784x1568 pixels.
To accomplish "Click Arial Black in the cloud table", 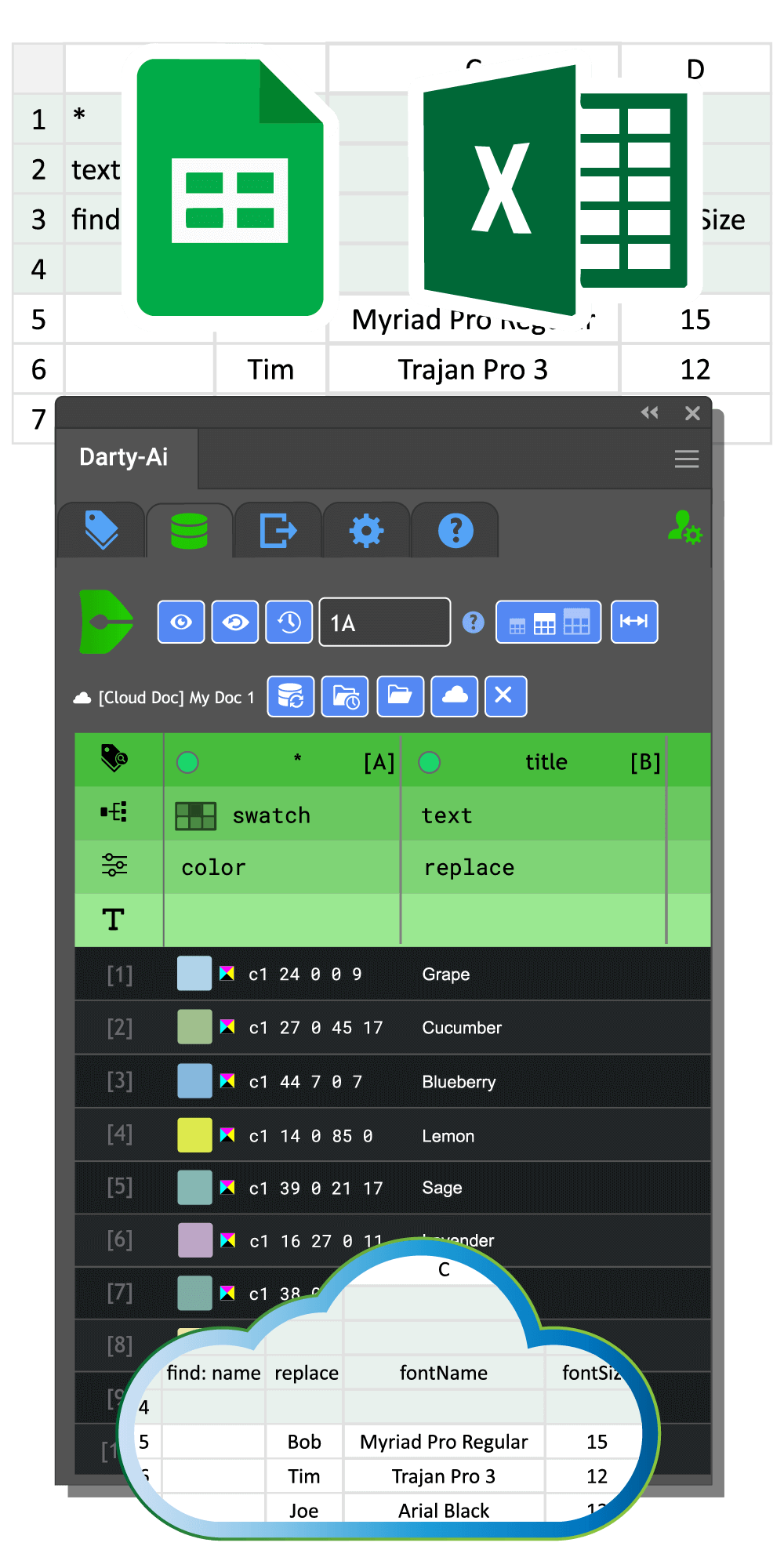I will (444, 1511).
